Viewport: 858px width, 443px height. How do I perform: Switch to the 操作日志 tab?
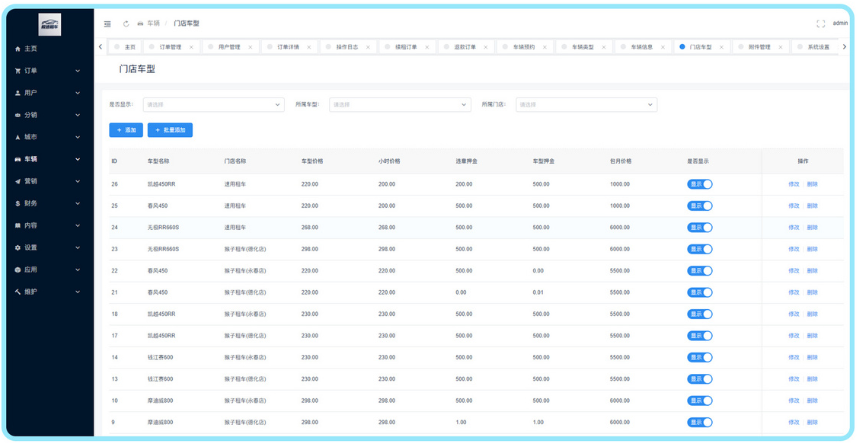coord(347,47)
